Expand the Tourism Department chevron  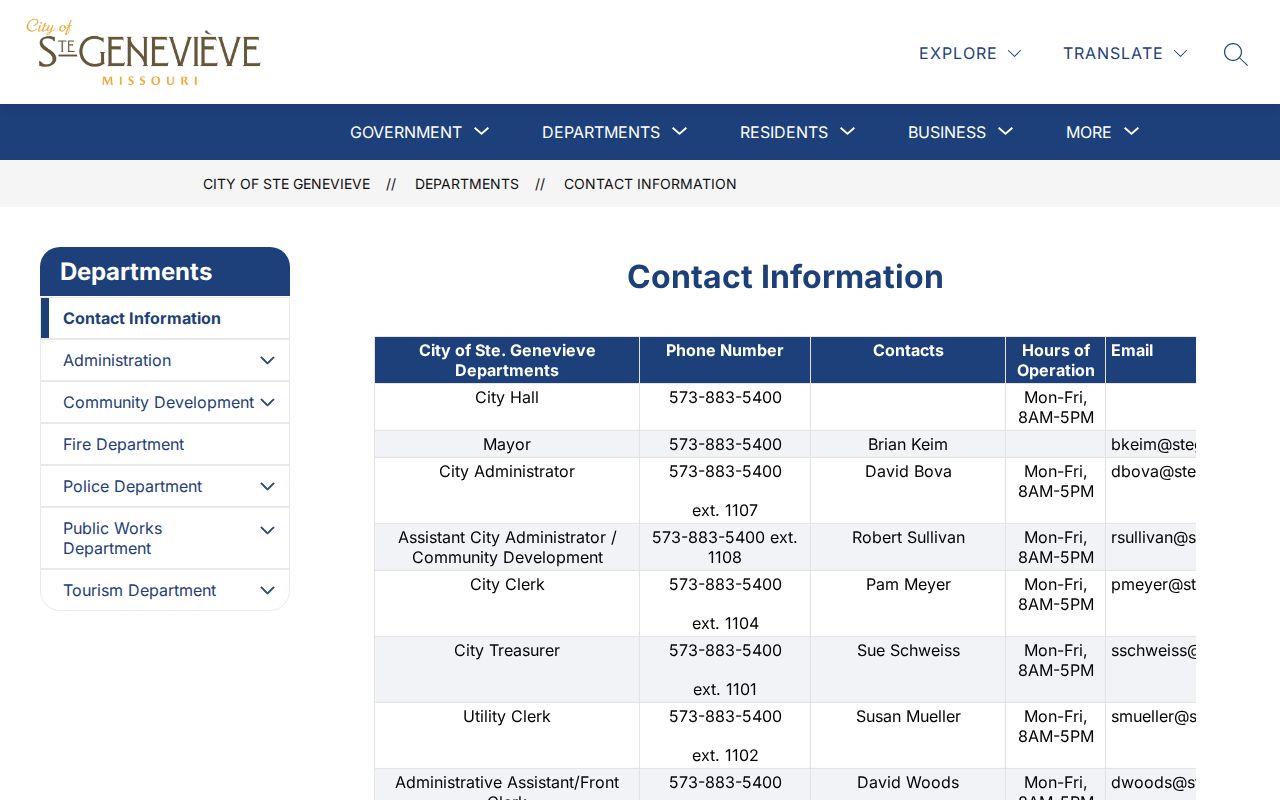(267, 590)
